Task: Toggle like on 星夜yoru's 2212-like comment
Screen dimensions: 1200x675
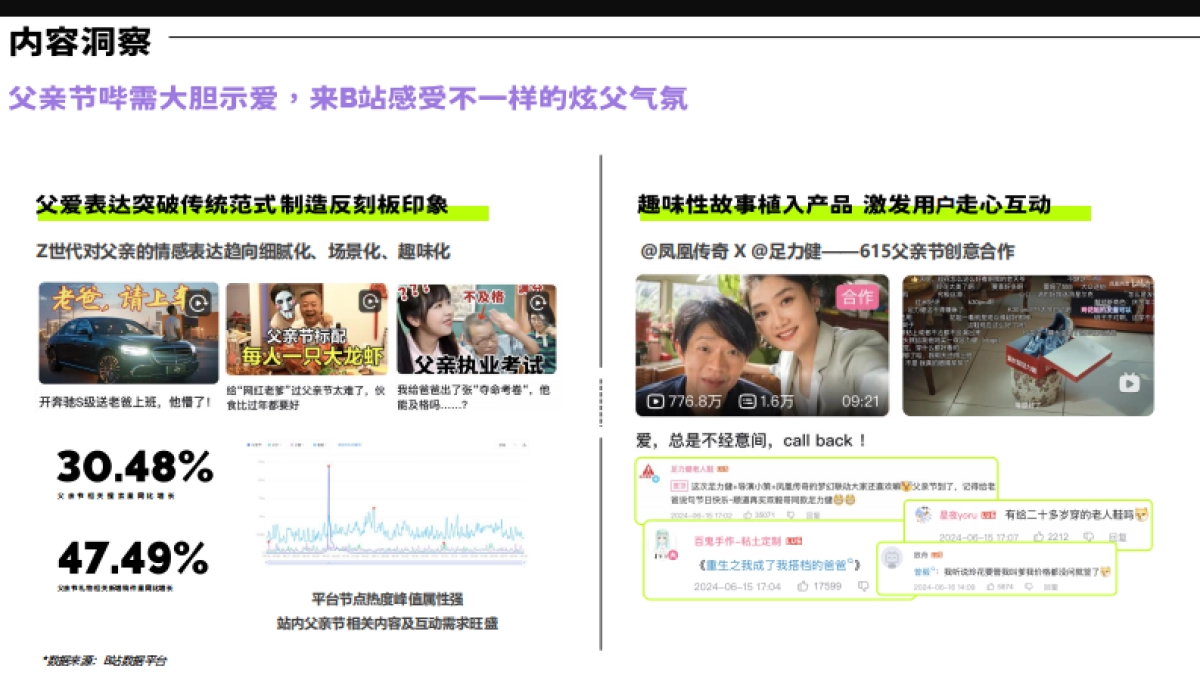Action: 1037,536
